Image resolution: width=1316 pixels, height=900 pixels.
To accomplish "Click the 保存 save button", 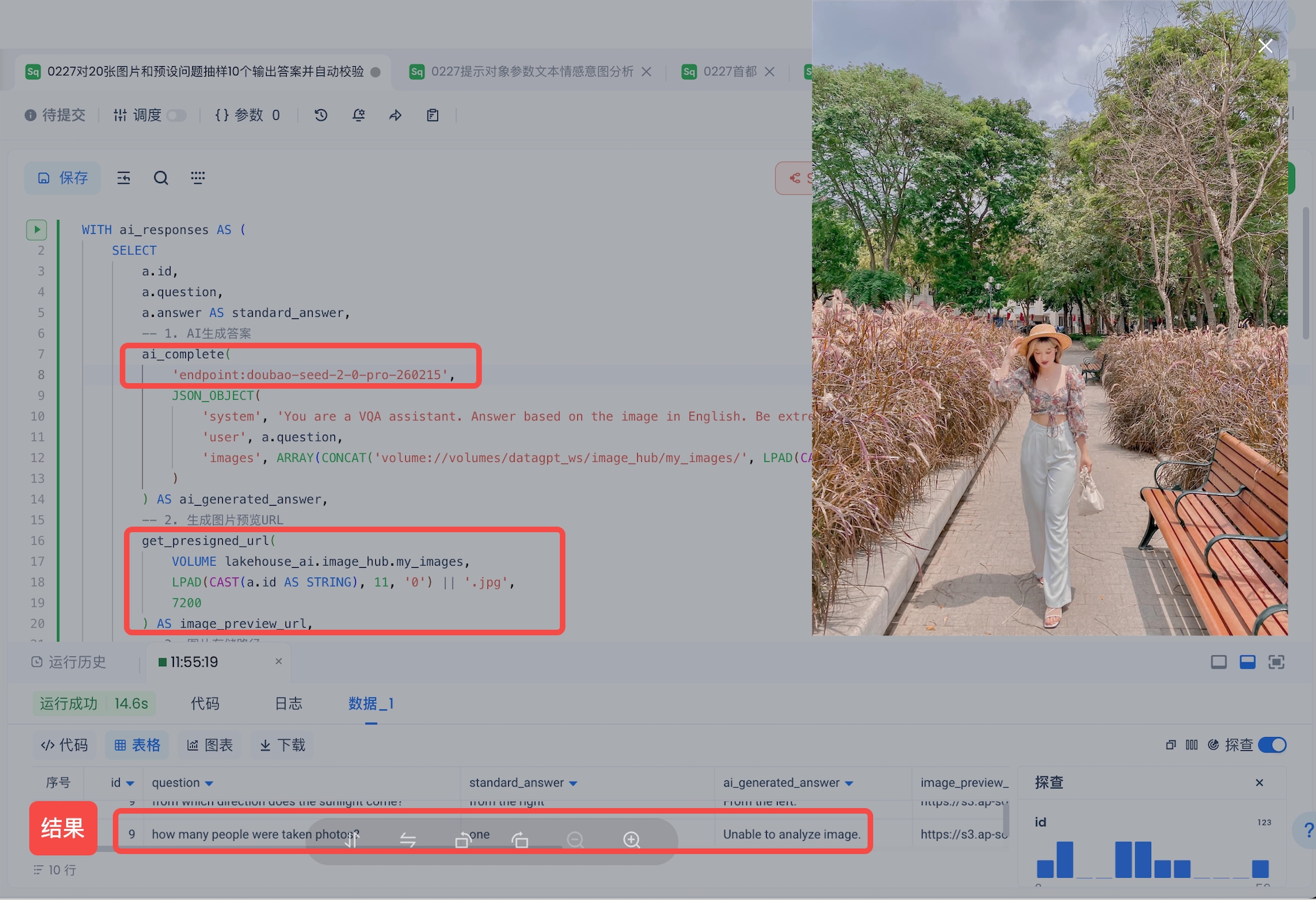I will 63,178.
